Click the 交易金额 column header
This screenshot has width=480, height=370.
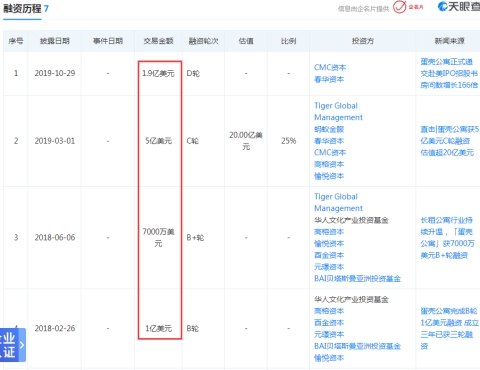point(158,41)
